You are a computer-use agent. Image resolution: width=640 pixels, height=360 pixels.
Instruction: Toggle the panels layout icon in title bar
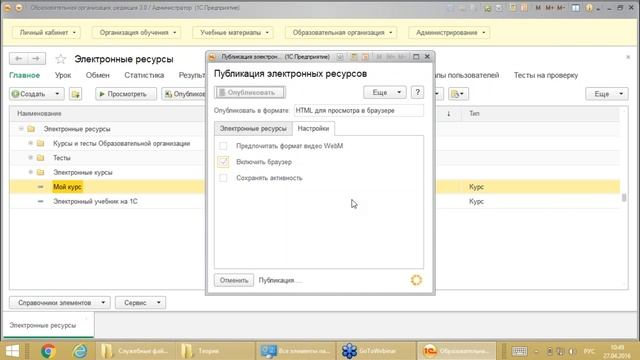coord(576,8)
